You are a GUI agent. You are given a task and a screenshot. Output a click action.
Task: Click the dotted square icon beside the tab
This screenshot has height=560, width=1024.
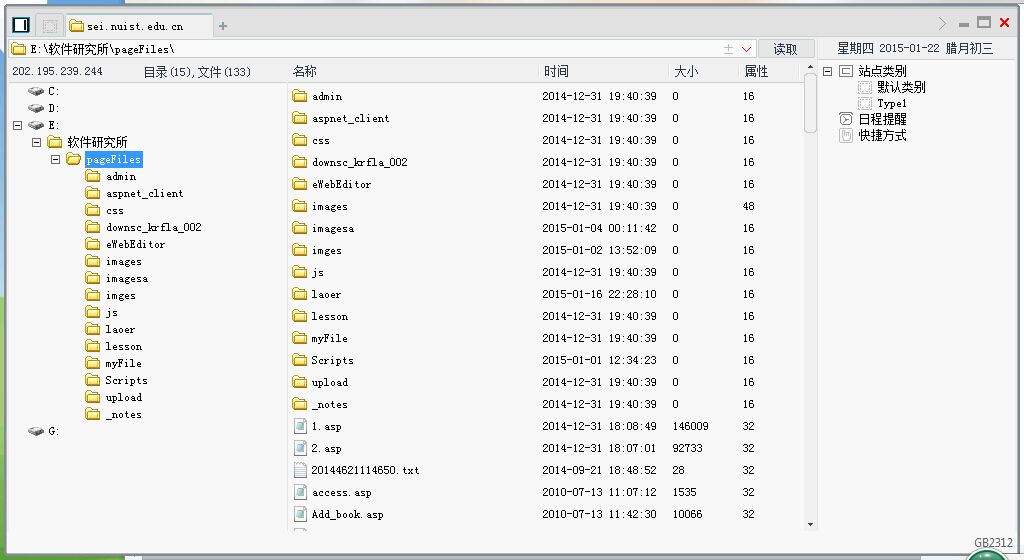50,26
